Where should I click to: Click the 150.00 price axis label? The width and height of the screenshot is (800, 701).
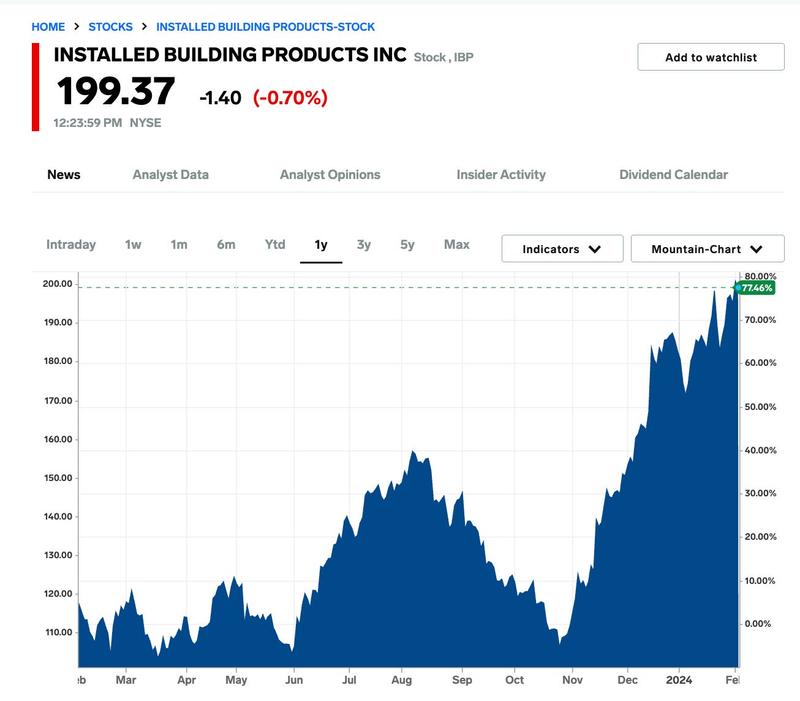[58, 478]
